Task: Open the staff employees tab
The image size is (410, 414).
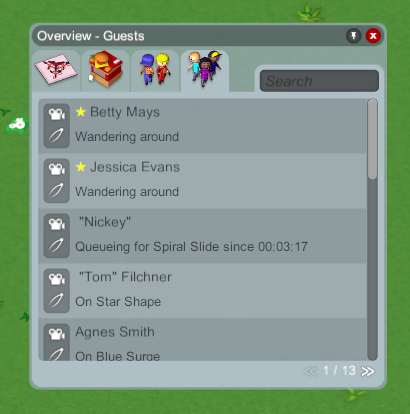Action: (x=155, y=71)
